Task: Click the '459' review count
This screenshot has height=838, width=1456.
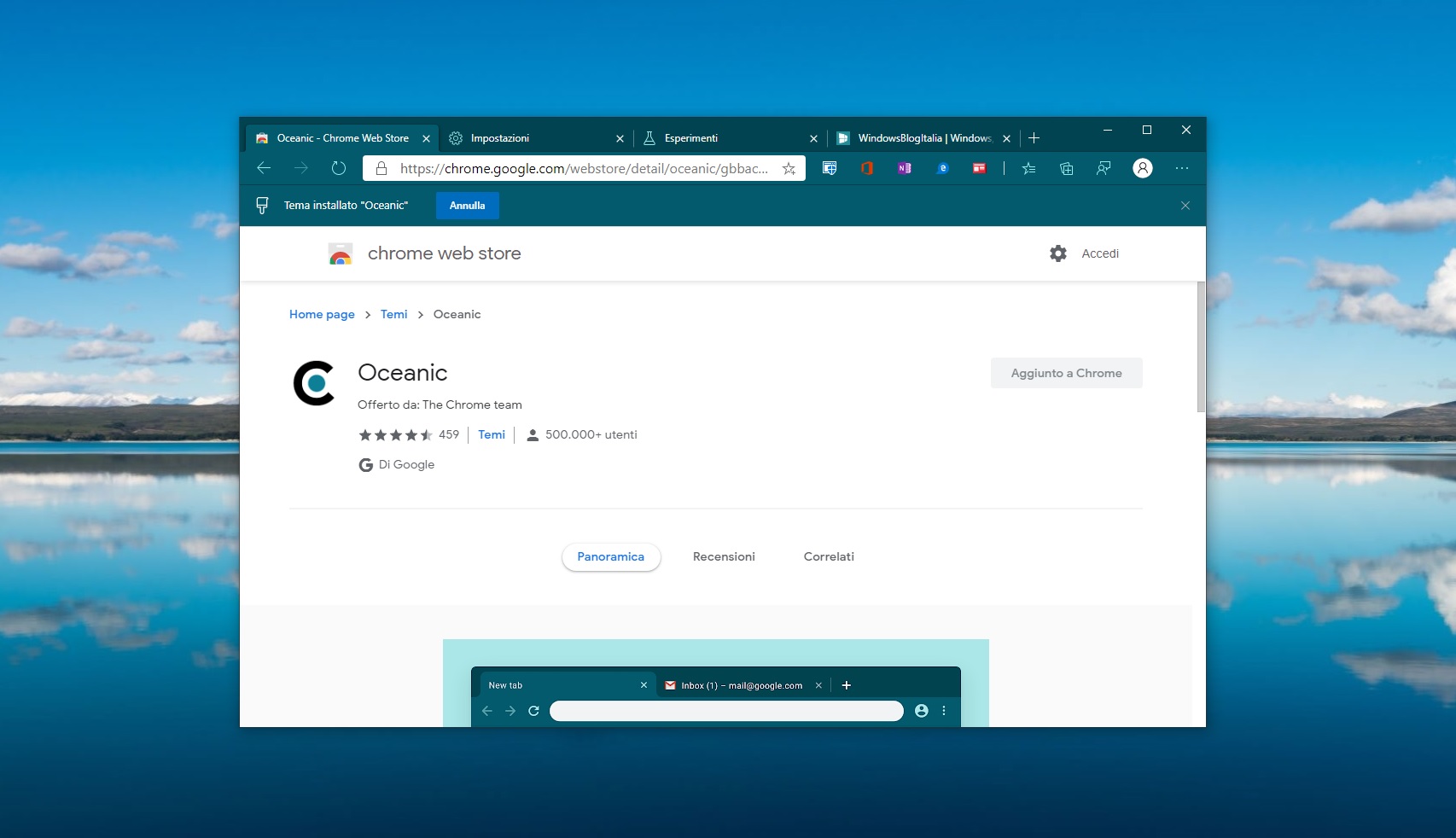Action: coord(449,435)
